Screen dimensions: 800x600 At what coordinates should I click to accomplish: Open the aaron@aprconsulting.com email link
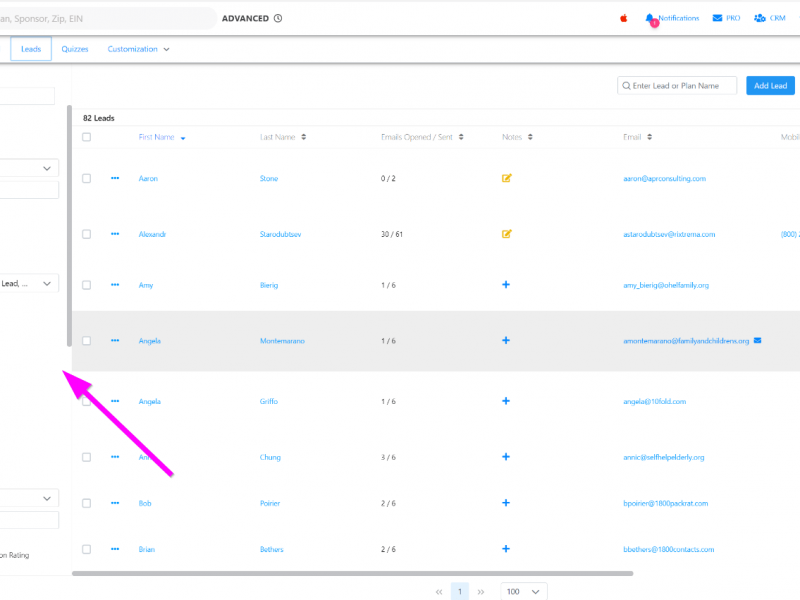coord(664,179)
